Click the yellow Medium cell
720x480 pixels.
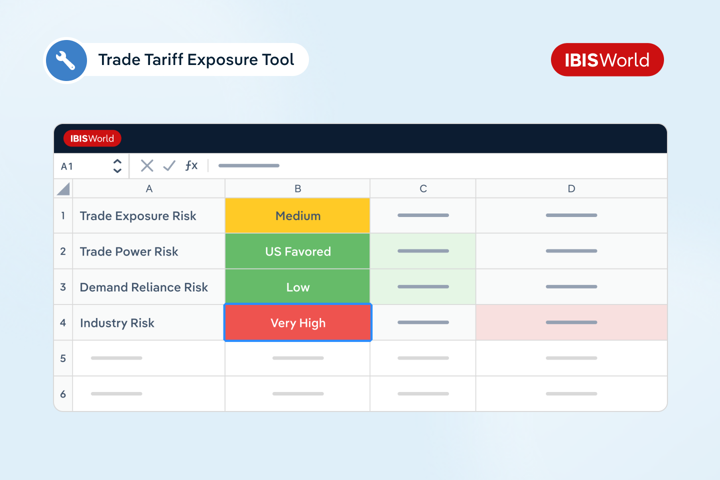tap(297, 216)
